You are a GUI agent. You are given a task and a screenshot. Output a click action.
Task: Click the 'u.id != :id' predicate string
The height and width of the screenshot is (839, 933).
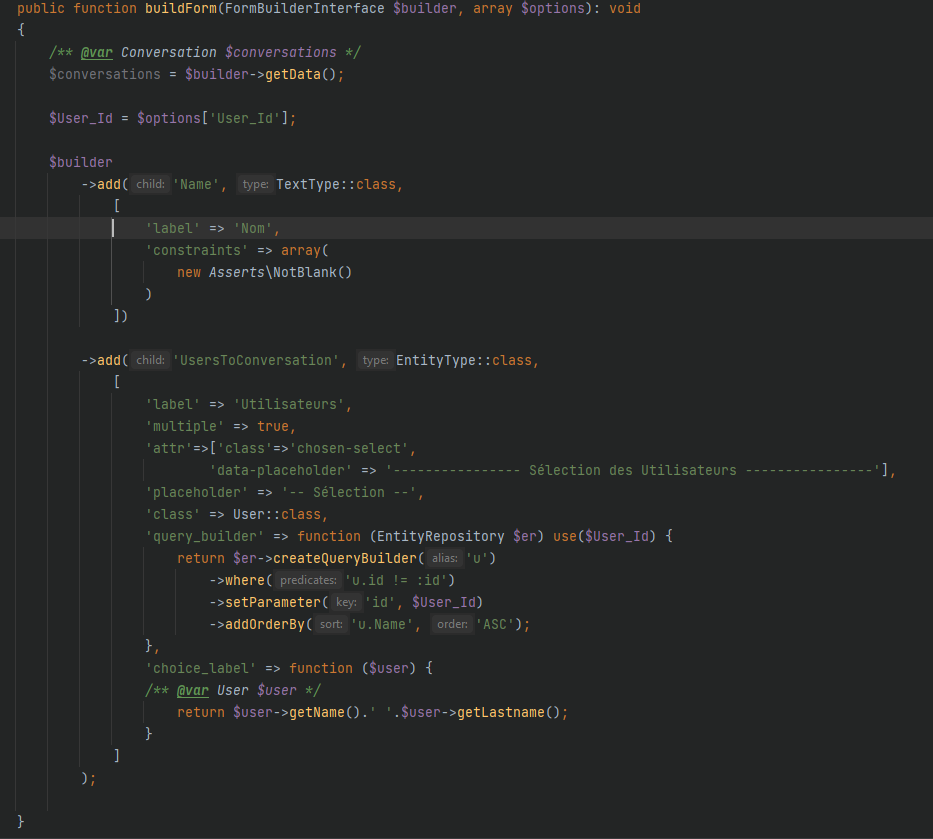(x=396, y=581)
